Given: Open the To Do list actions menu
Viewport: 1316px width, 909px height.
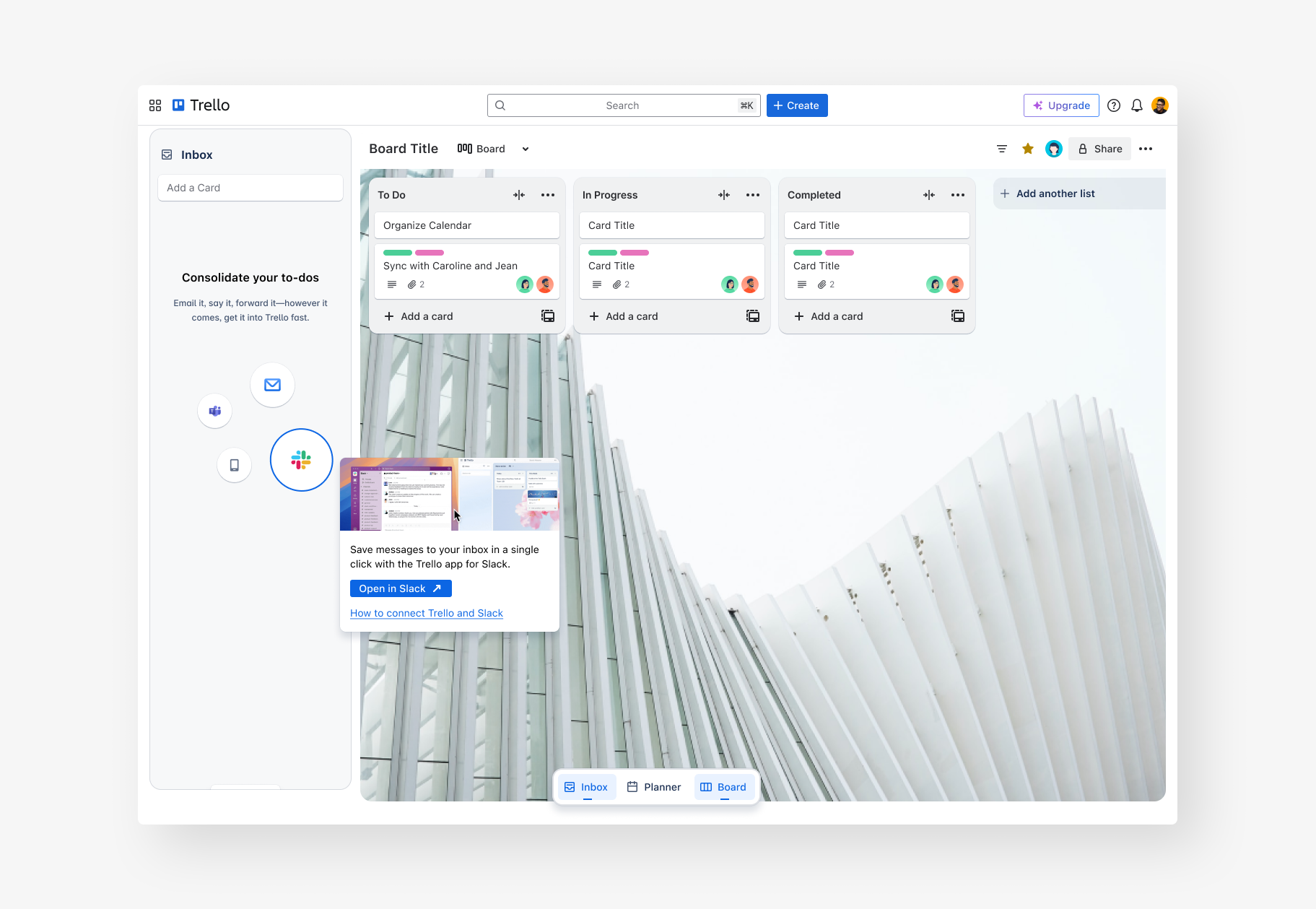Looking at the screenshot, I should 548,195.
